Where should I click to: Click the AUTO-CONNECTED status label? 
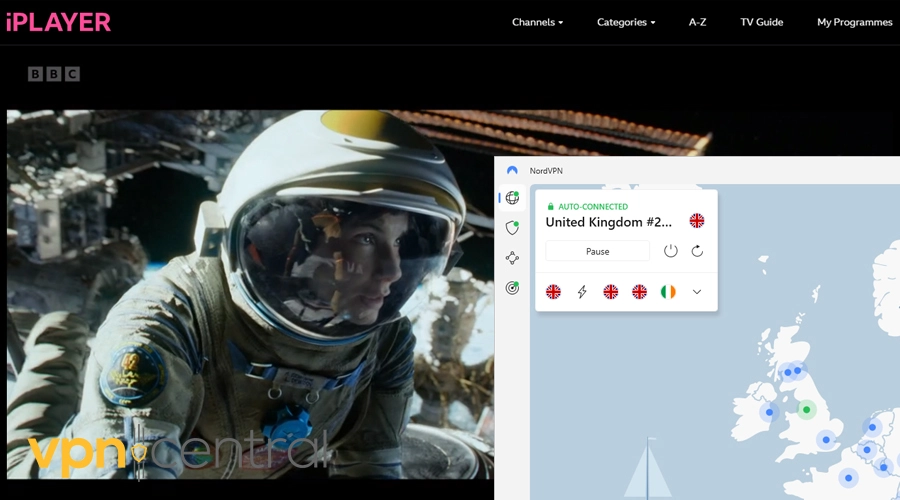tap(593, 207)
